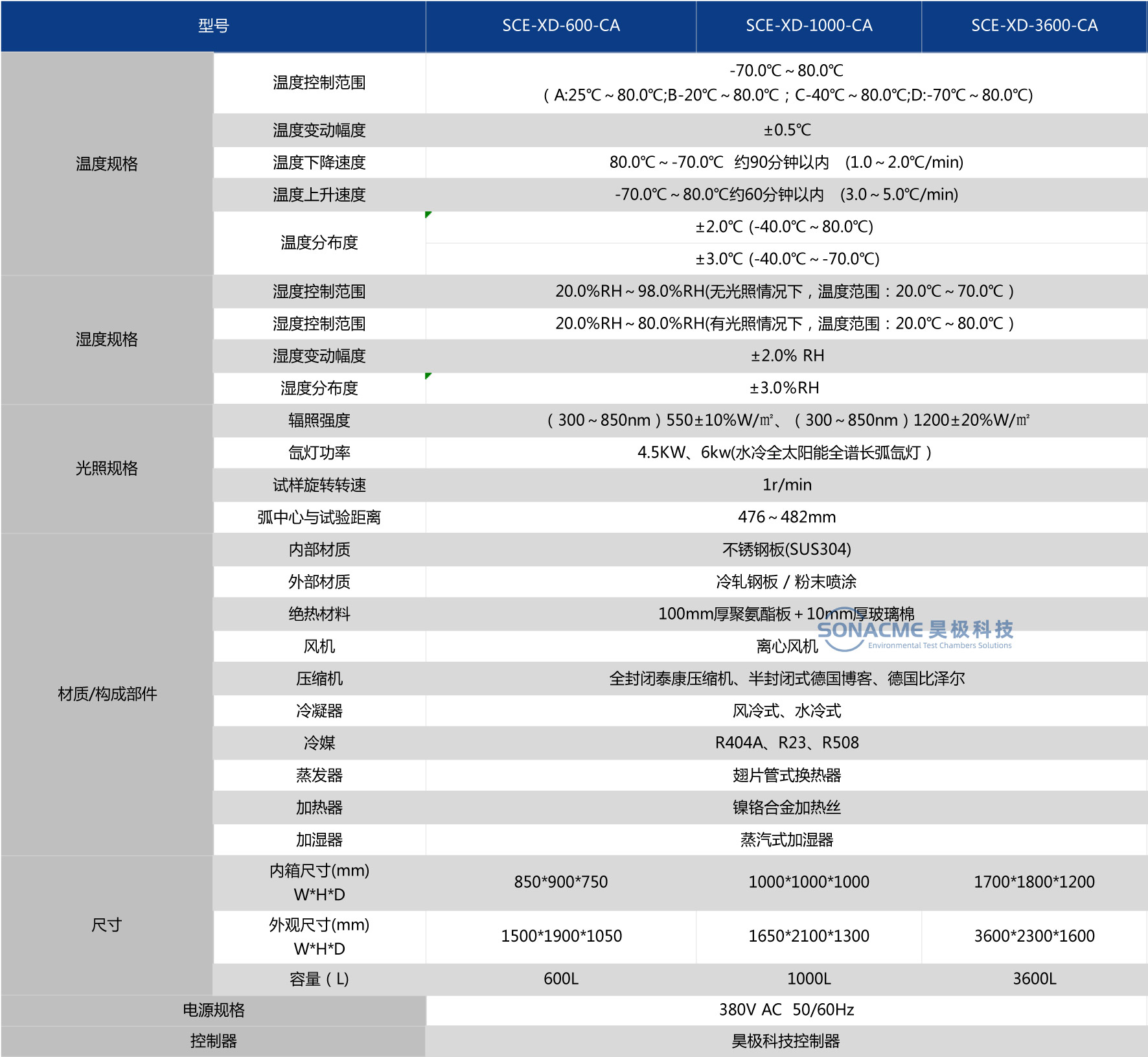Click the 氙灯功率 row label
Image resolution: width=1148 pixels, height=1057 pixels.
319,452
